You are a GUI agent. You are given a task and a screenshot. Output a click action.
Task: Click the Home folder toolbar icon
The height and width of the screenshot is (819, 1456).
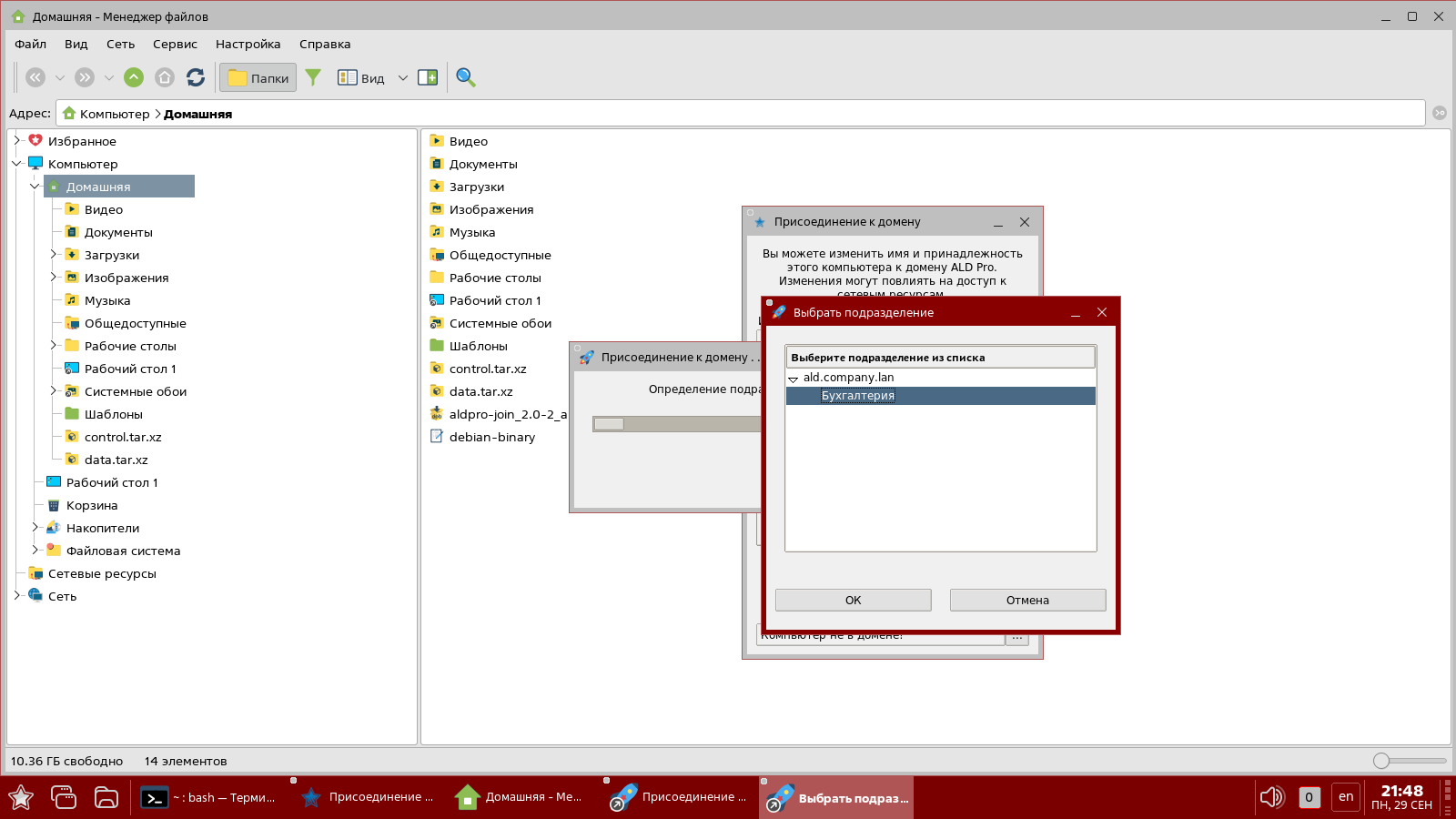165,77
